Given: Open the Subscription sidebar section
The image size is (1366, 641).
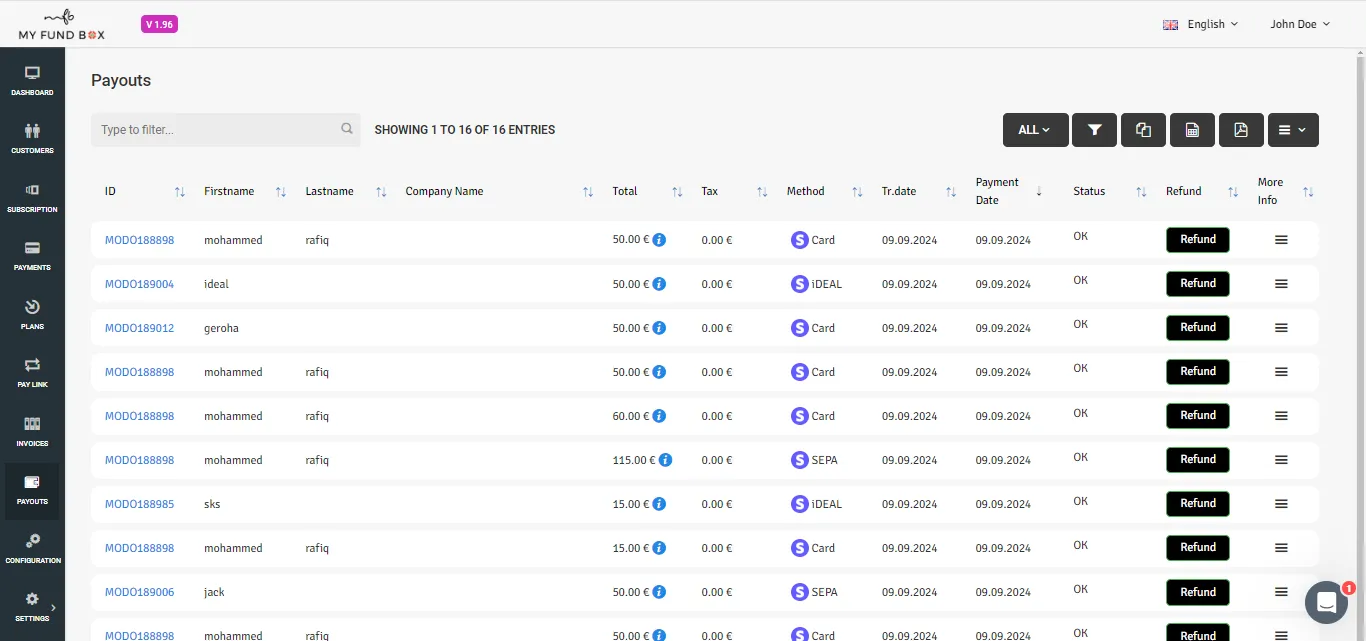Looking at the screenshot, I should pyautogui.click(x=32, y=198).
